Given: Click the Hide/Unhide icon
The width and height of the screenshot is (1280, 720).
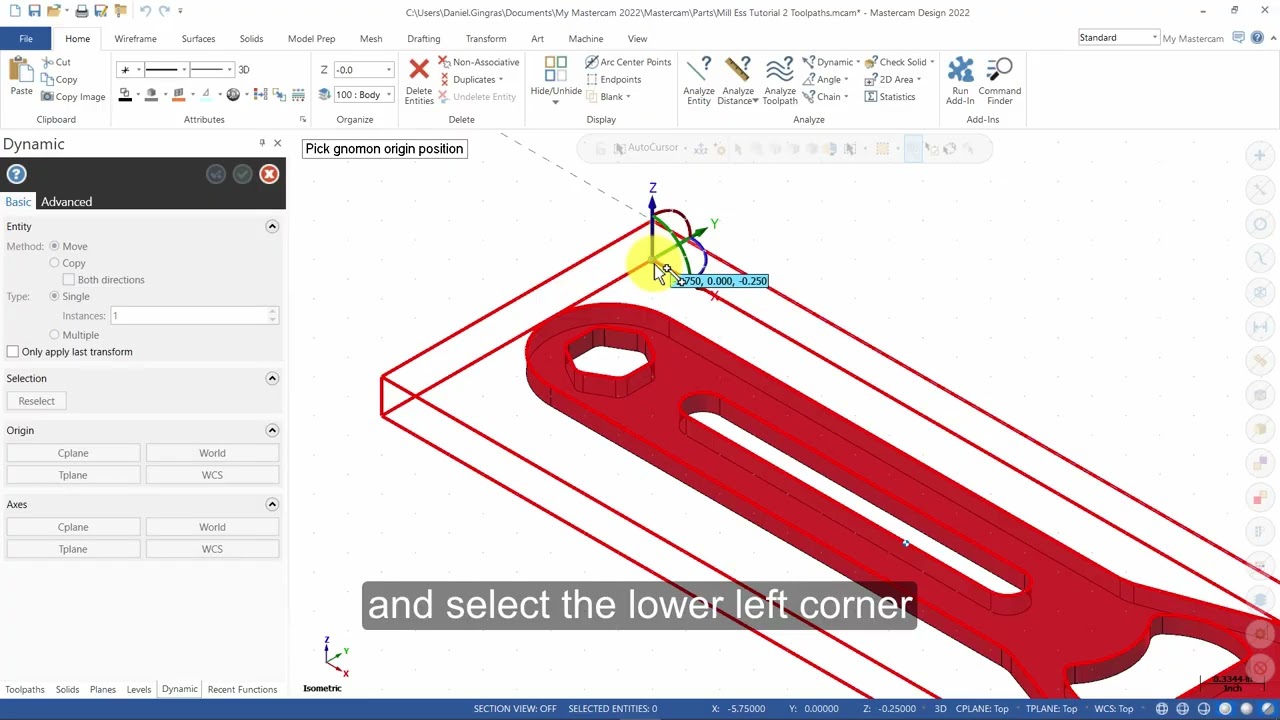Looking at the screenshot, I should pyautogui.click(x=556, y=69).
